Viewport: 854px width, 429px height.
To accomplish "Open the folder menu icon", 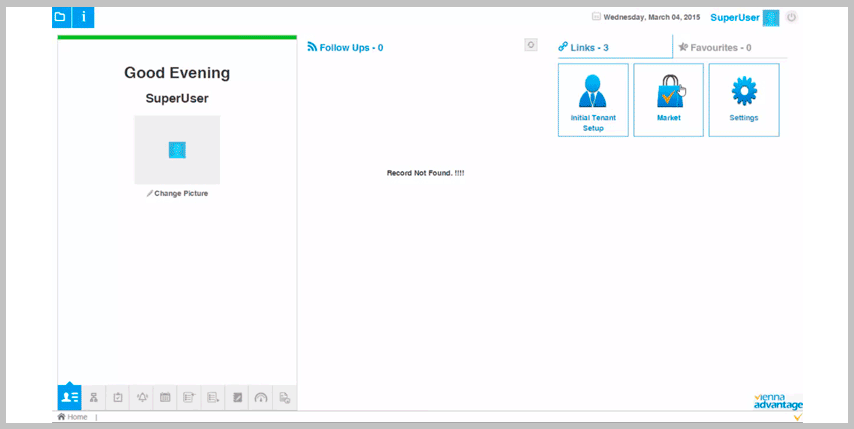I will [62, 17].
